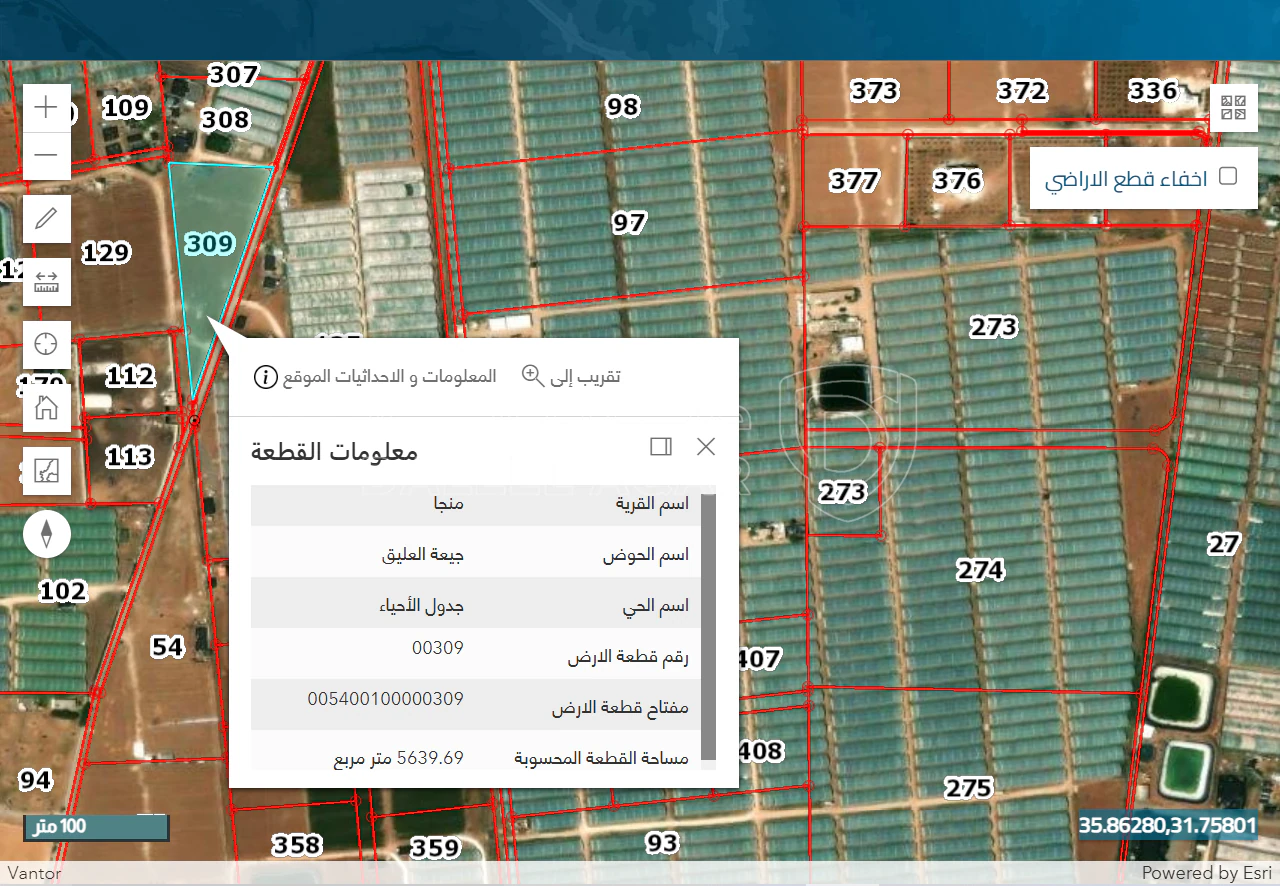Click the basin name جيعة العليق
Viewport: 1280px width, 886px height.
(423, 554)
